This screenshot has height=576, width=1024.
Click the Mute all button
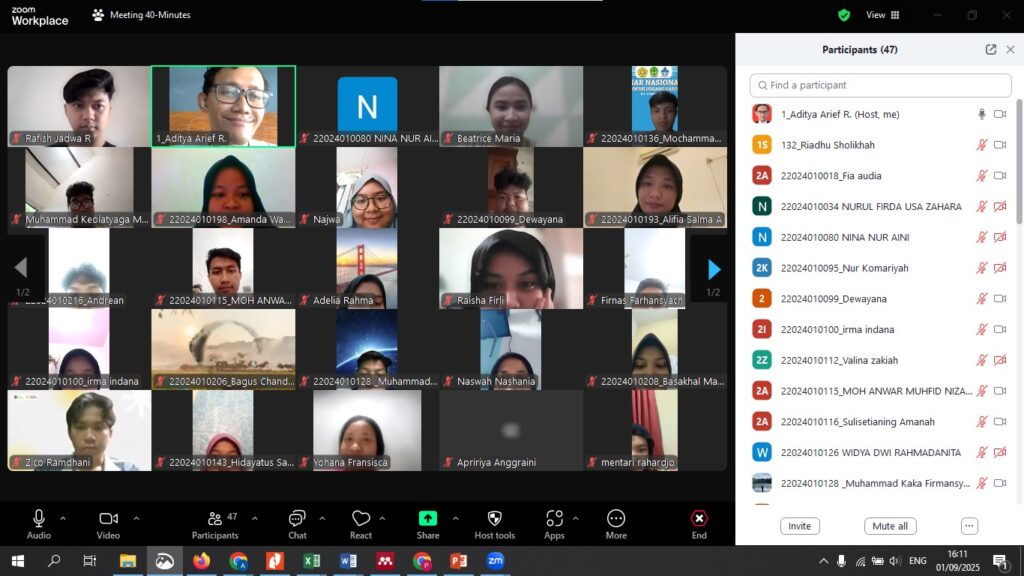coord(890,526)
